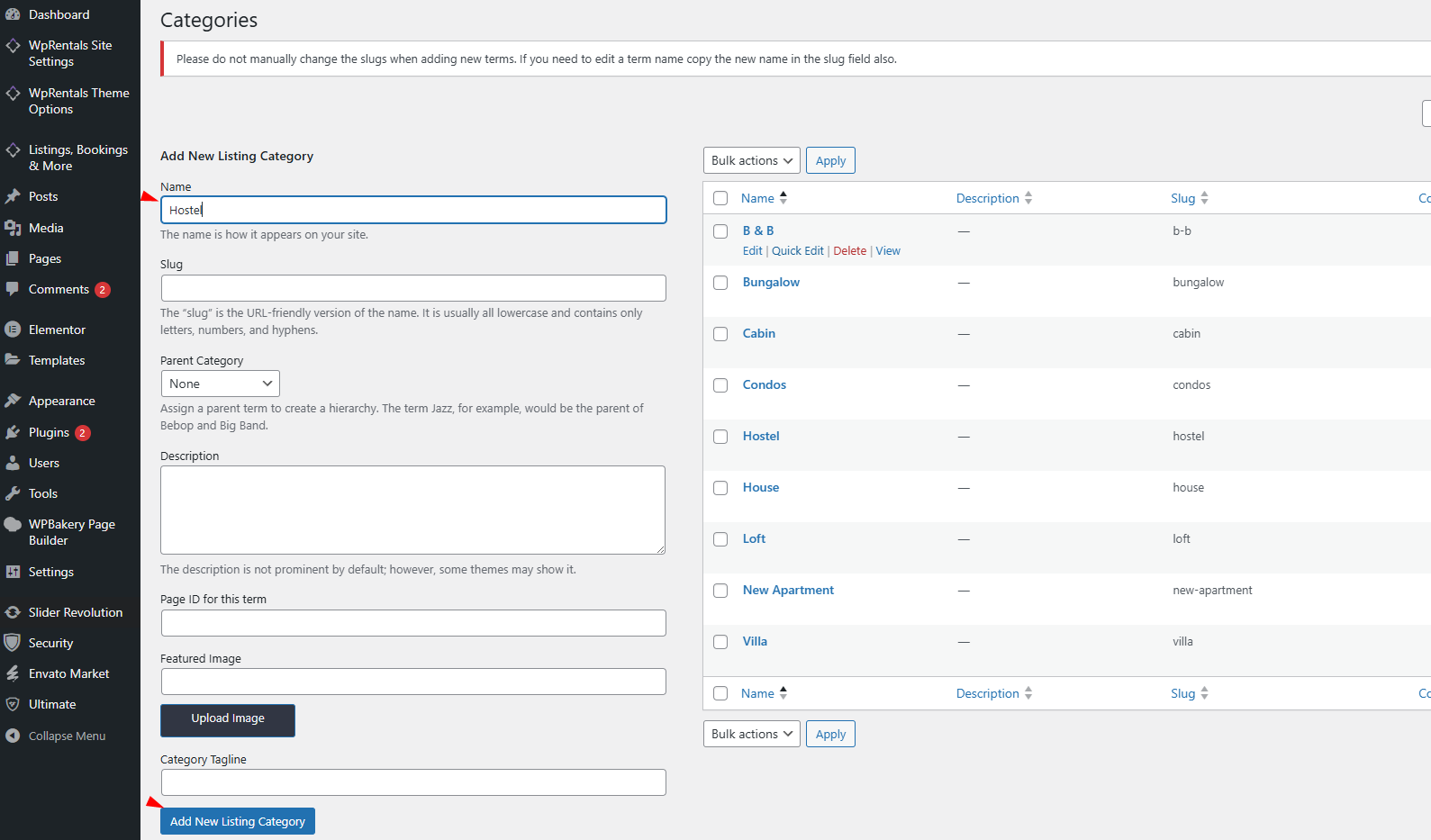Tick the checkbox for Bungalow category
This screenshot has height=840, width=1431.
point(720,283)
